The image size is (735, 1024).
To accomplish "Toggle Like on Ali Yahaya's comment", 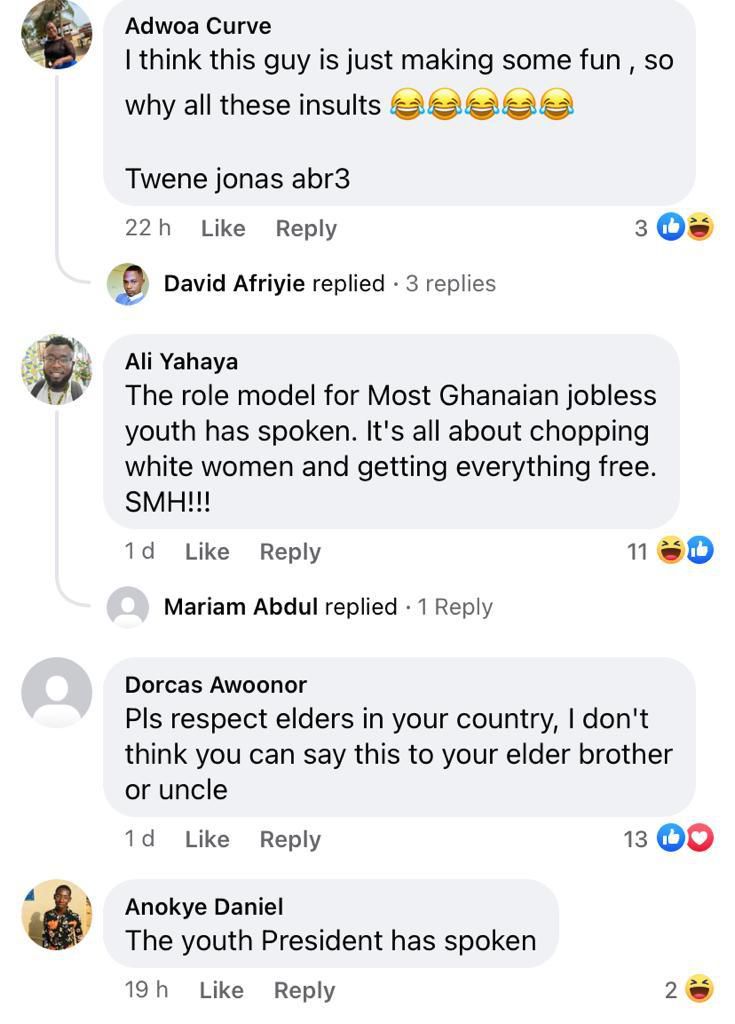I will (207, 551).
